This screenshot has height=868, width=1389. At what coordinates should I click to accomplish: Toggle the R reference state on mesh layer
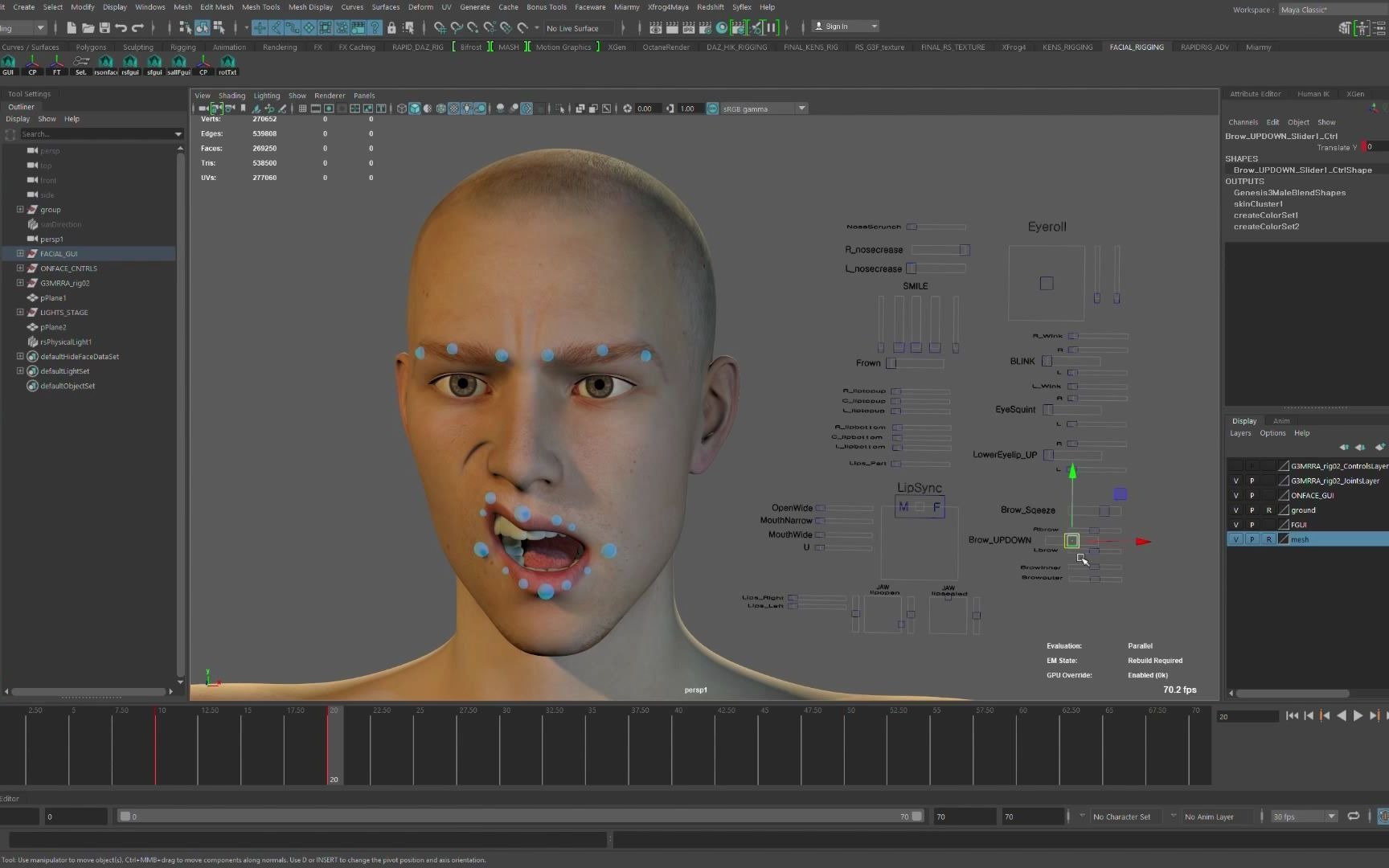[x=1270, y=538]
